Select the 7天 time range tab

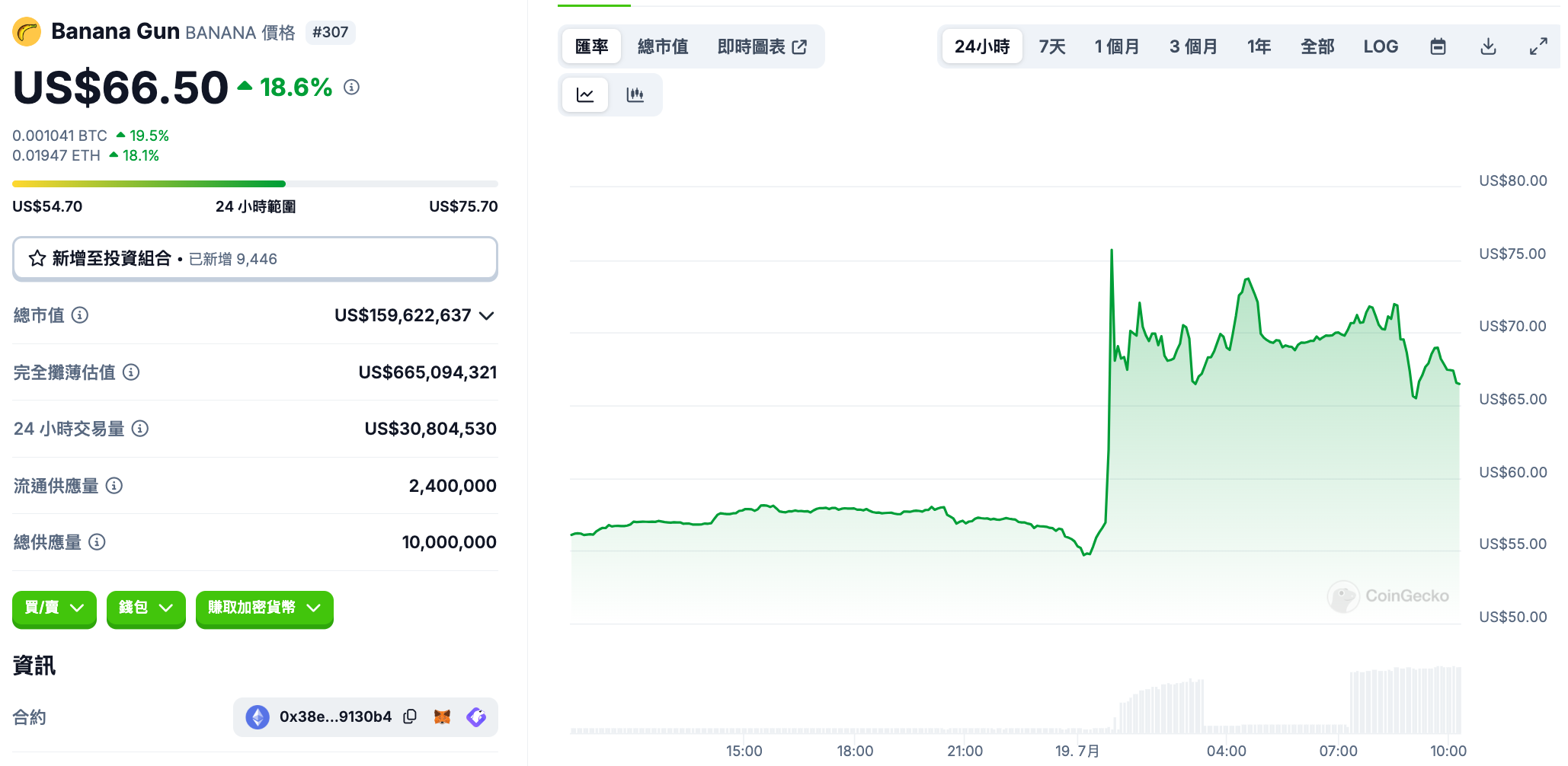pyautogui.click(x=1051, y=46)
